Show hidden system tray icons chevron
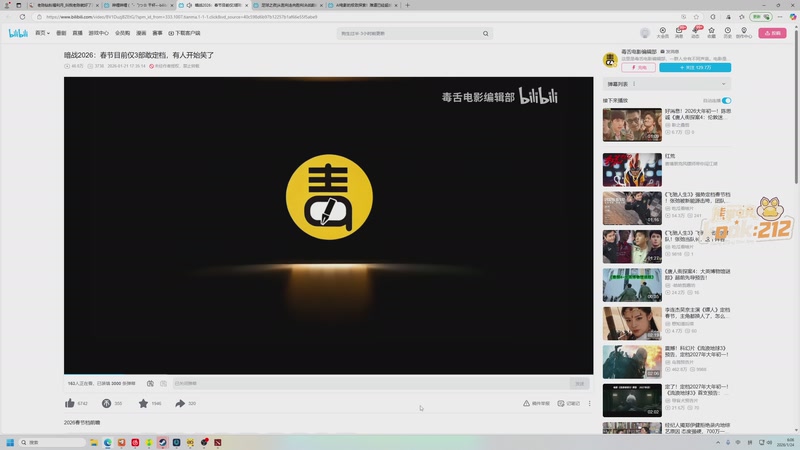This screenshot has width=800, height=450. point(718,442)
